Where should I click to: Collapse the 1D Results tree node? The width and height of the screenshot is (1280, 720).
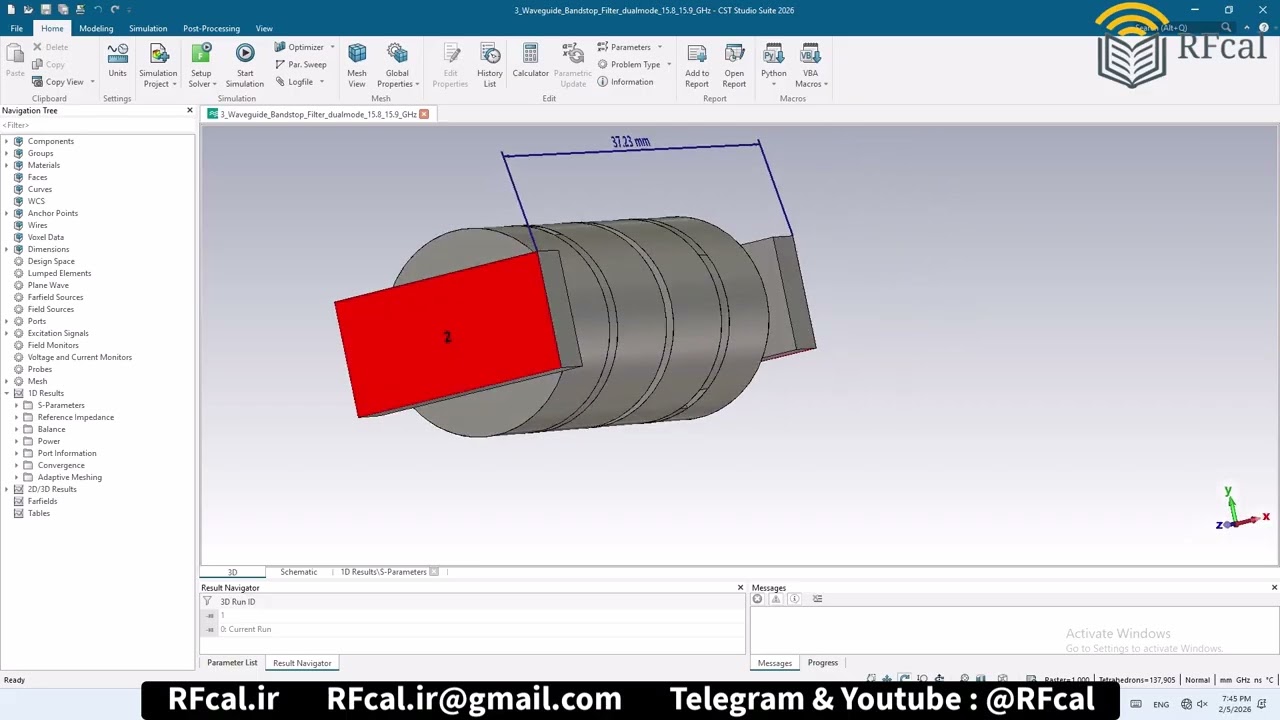6,393
